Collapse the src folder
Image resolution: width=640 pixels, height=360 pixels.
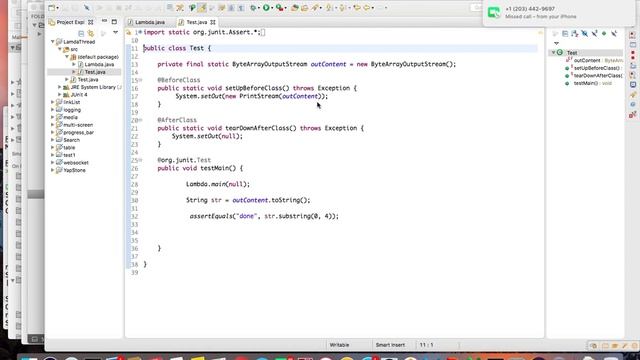point(60,49)
